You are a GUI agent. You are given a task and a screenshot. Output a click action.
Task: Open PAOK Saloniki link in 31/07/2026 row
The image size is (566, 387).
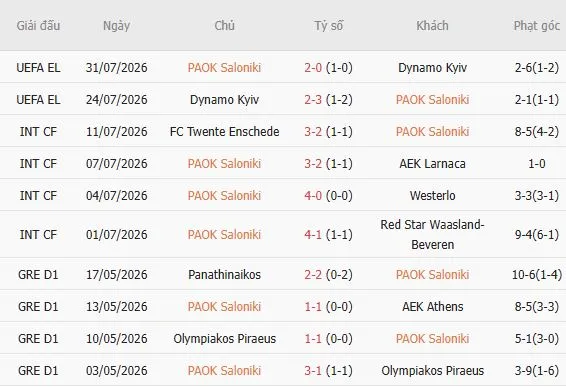[224, 68]
